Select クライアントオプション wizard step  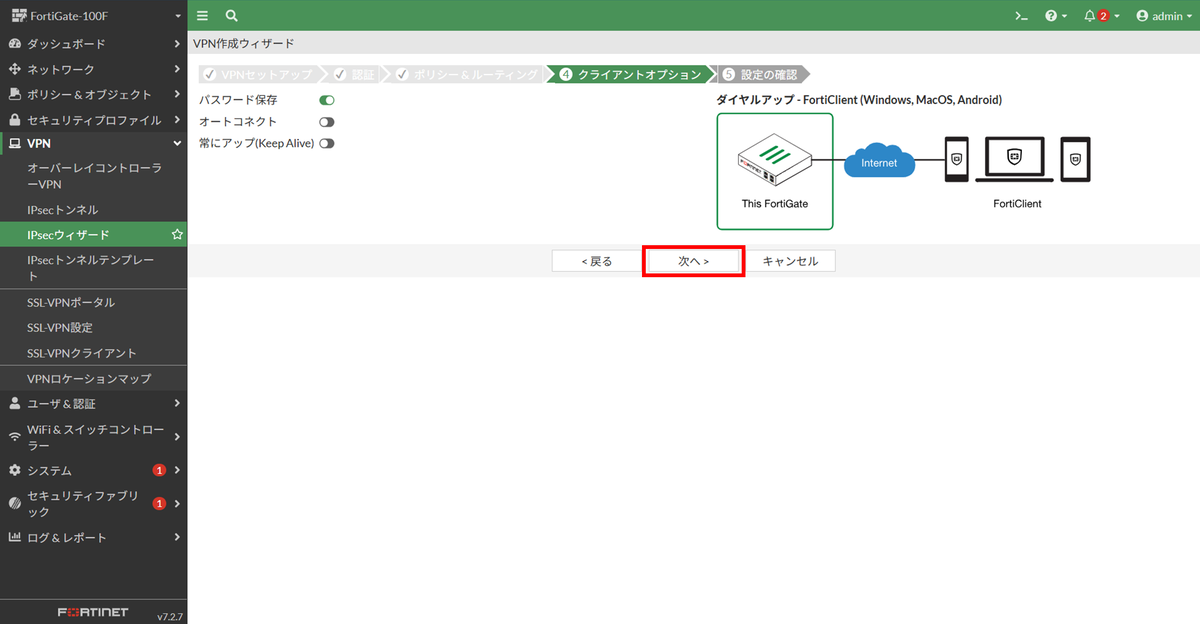(632, 75)
